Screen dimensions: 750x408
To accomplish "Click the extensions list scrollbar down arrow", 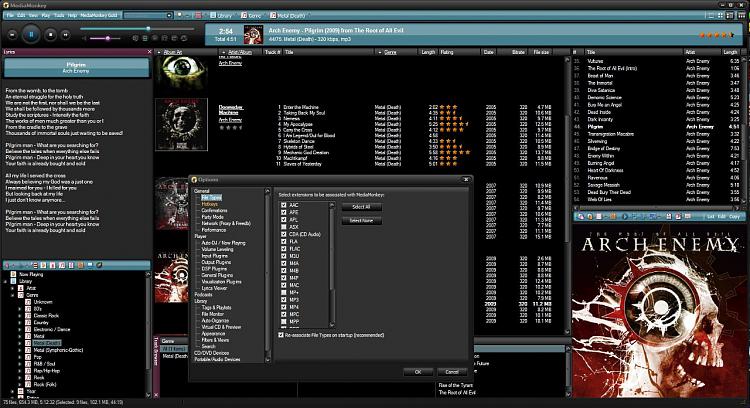I will [332, 324].
